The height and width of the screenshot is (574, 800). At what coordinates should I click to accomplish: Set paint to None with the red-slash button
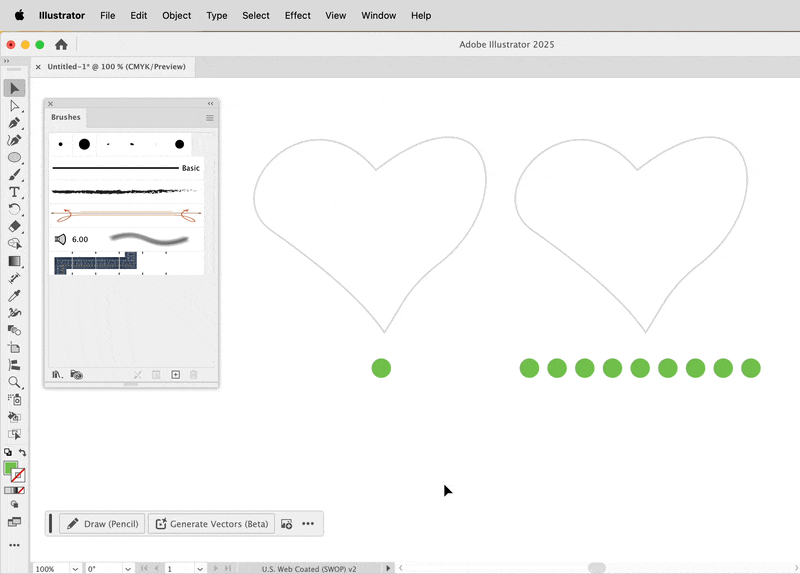(21, 490)
